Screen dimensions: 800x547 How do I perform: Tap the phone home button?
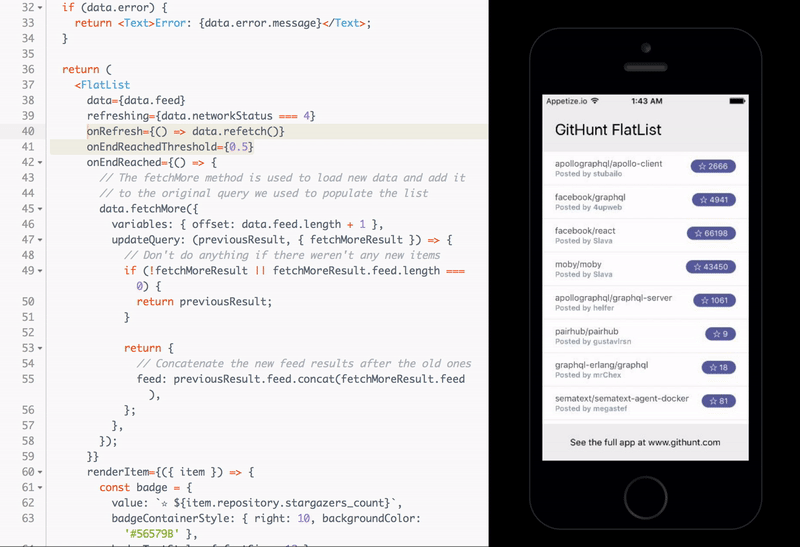645,498
